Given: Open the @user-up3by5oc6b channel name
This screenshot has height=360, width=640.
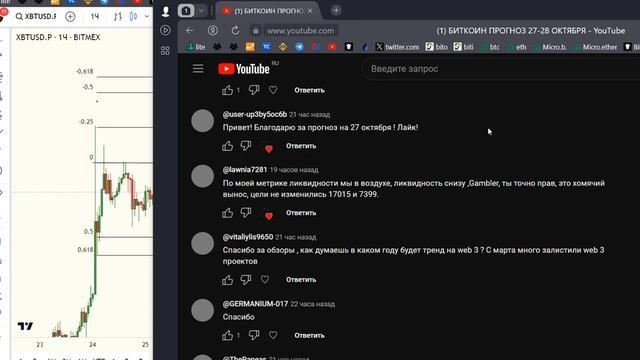Looking at the screenshot, I should 255,114.
